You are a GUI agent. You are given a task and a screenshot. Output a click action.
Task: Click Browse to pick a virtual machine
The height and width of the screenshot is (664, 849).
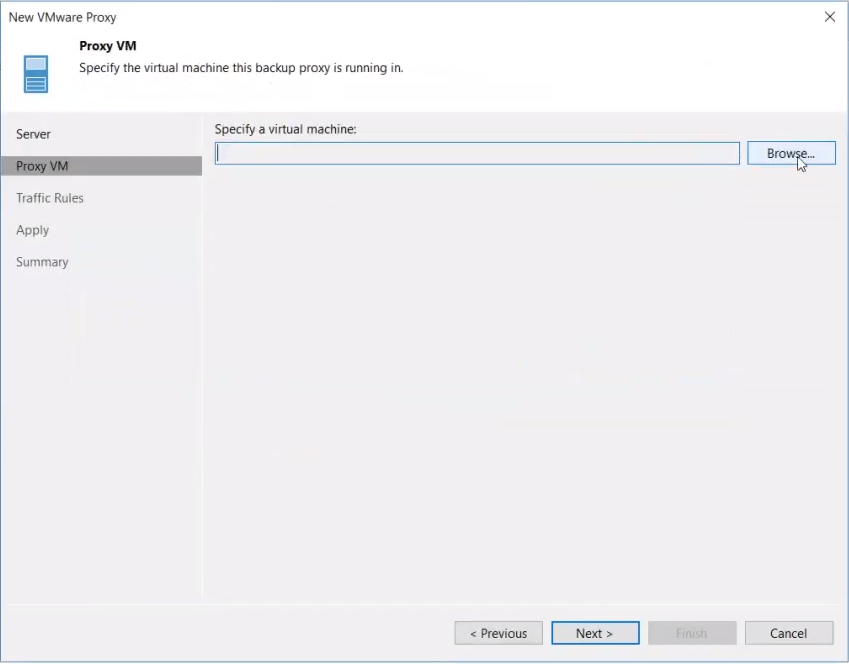790,153
